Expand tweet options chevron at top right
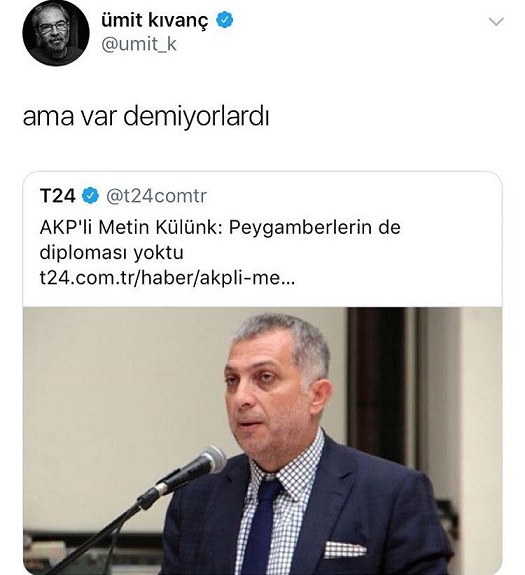This screenshot has height=575, width=525. 496,22
